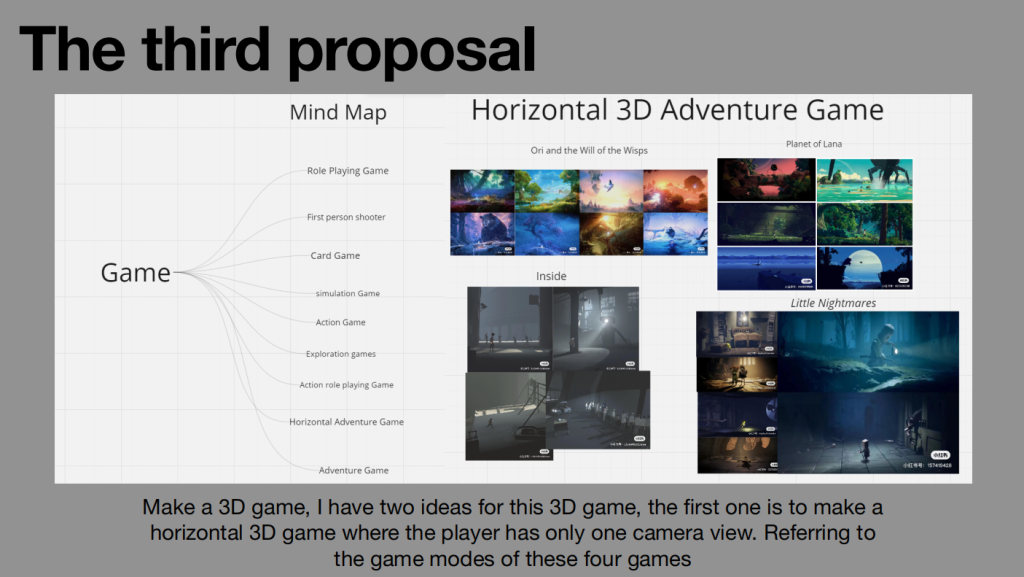Click the "Action role playing Game" branch
This screenshot has width=1024, height=577.
(x=346, y=385)
